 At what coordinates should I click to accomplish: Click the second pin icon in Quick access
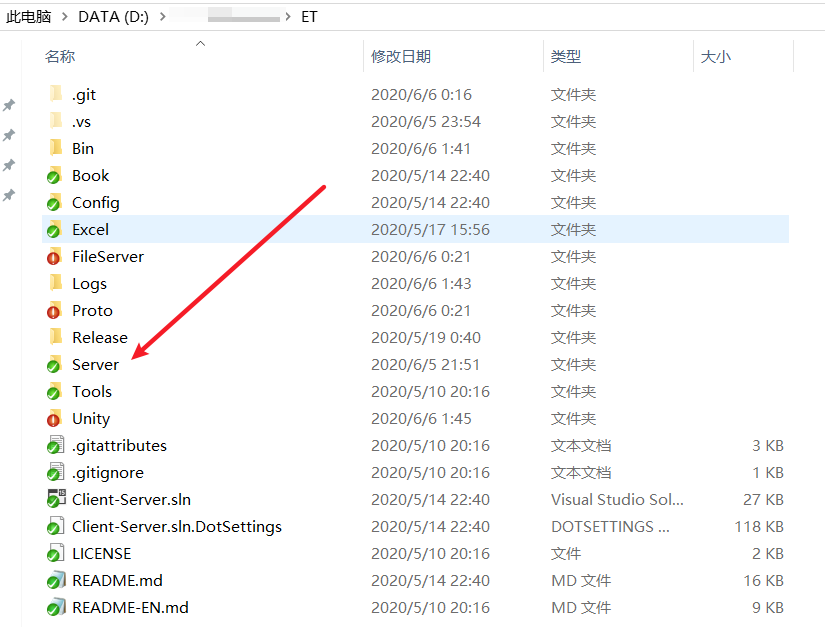(8, 135)
